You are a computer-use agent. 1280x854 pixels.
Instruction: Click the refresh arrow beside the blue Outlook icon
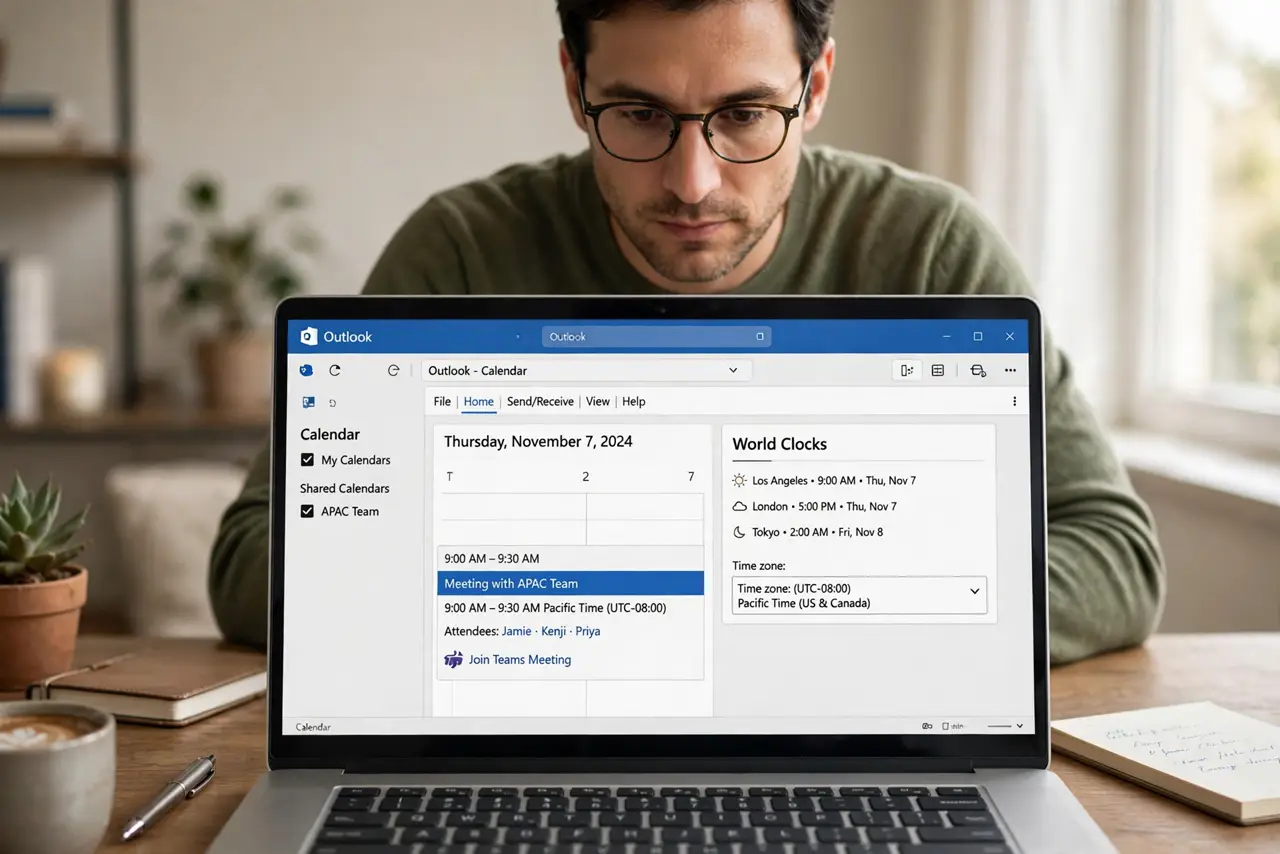pos(335,370)
